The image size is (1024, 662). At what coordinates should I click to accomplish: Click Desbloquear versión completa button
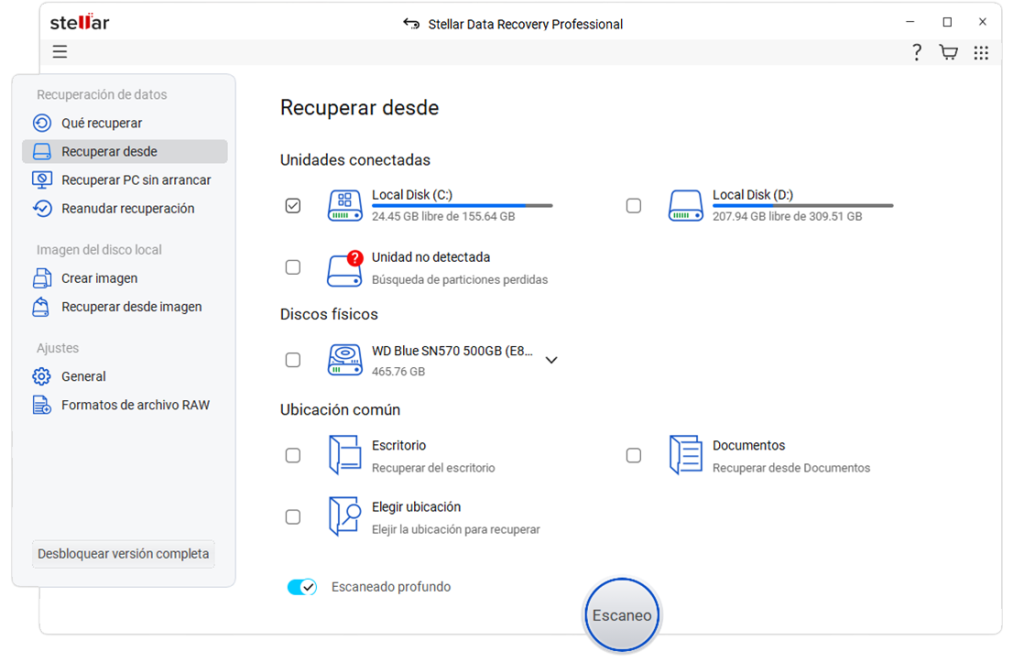[x=123, y=554]
